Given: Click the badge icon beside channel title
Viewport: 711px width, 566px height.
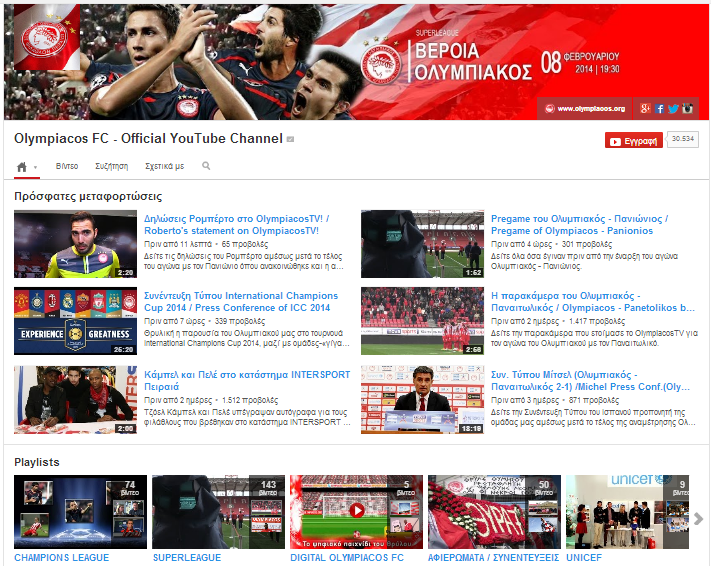Looking at the screenshot, I should (290, 139).
